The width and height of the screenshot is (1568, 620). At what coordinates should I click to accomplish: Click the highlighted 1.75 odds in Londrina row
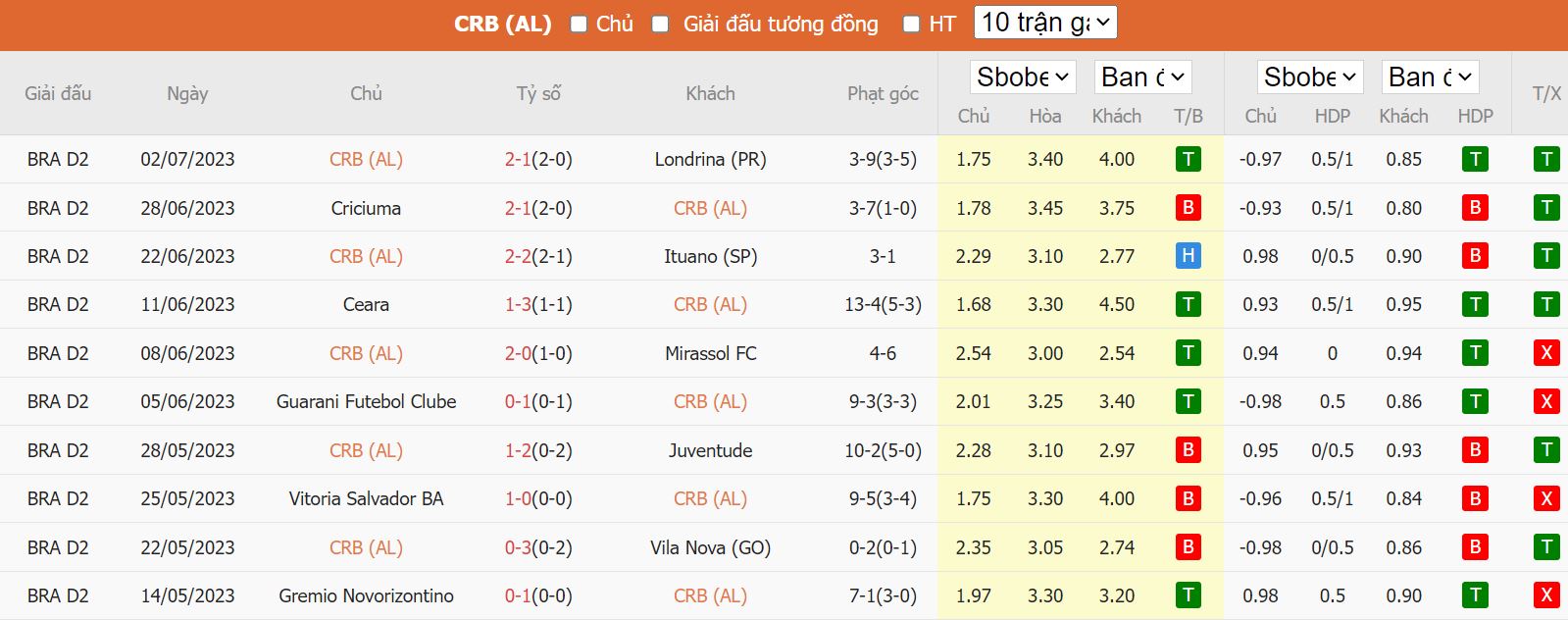[973, 159]
